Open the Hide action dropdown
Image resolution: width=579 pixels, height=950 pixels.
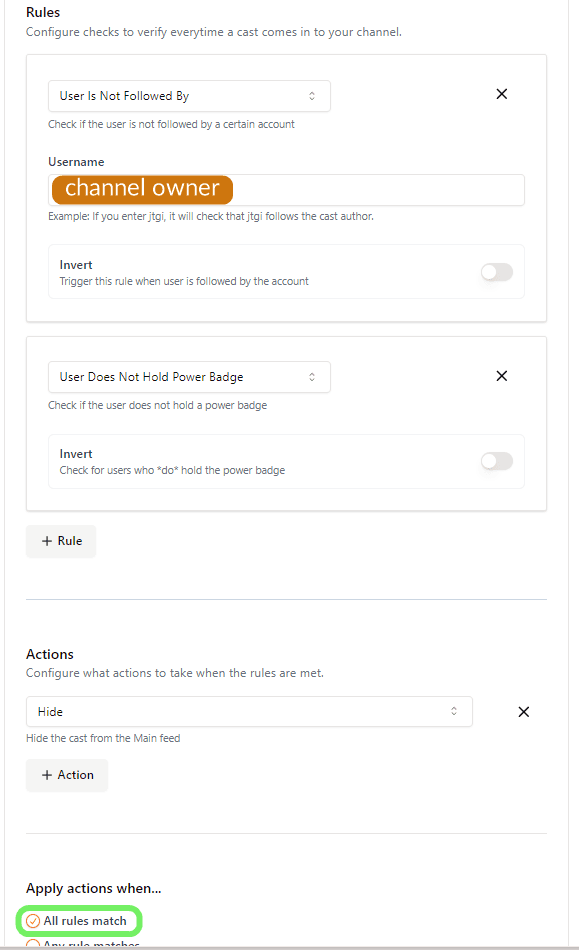249,711
